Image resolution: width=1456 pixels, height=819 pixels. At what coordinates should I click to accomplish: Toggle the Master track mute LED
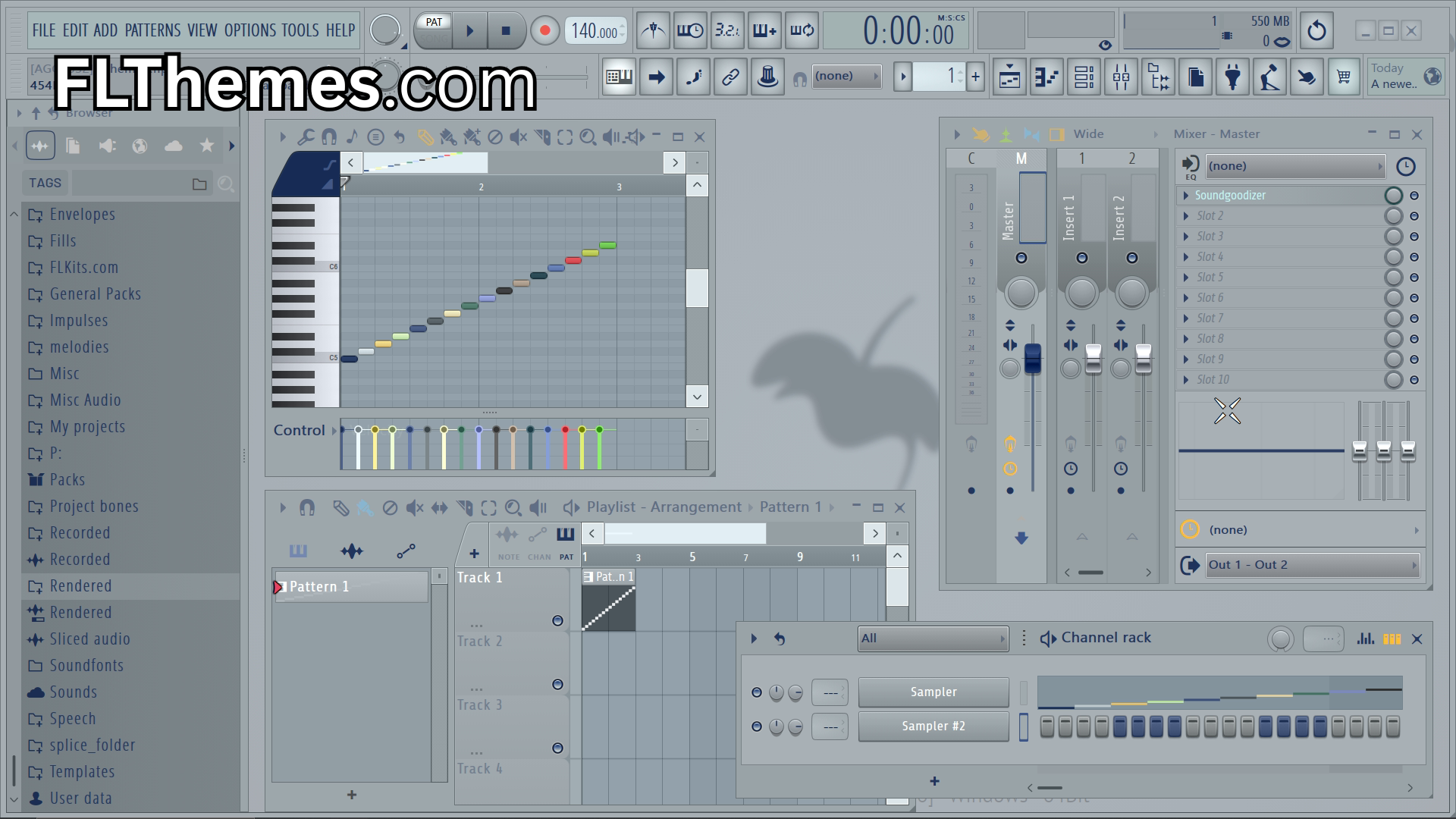1021,258
